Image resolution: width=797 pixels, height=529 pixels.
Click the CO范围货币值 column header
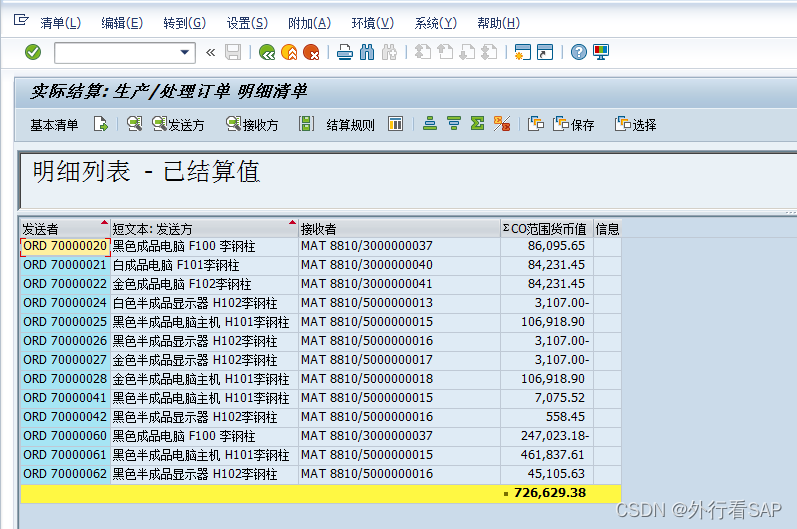(x=547, y=229)
